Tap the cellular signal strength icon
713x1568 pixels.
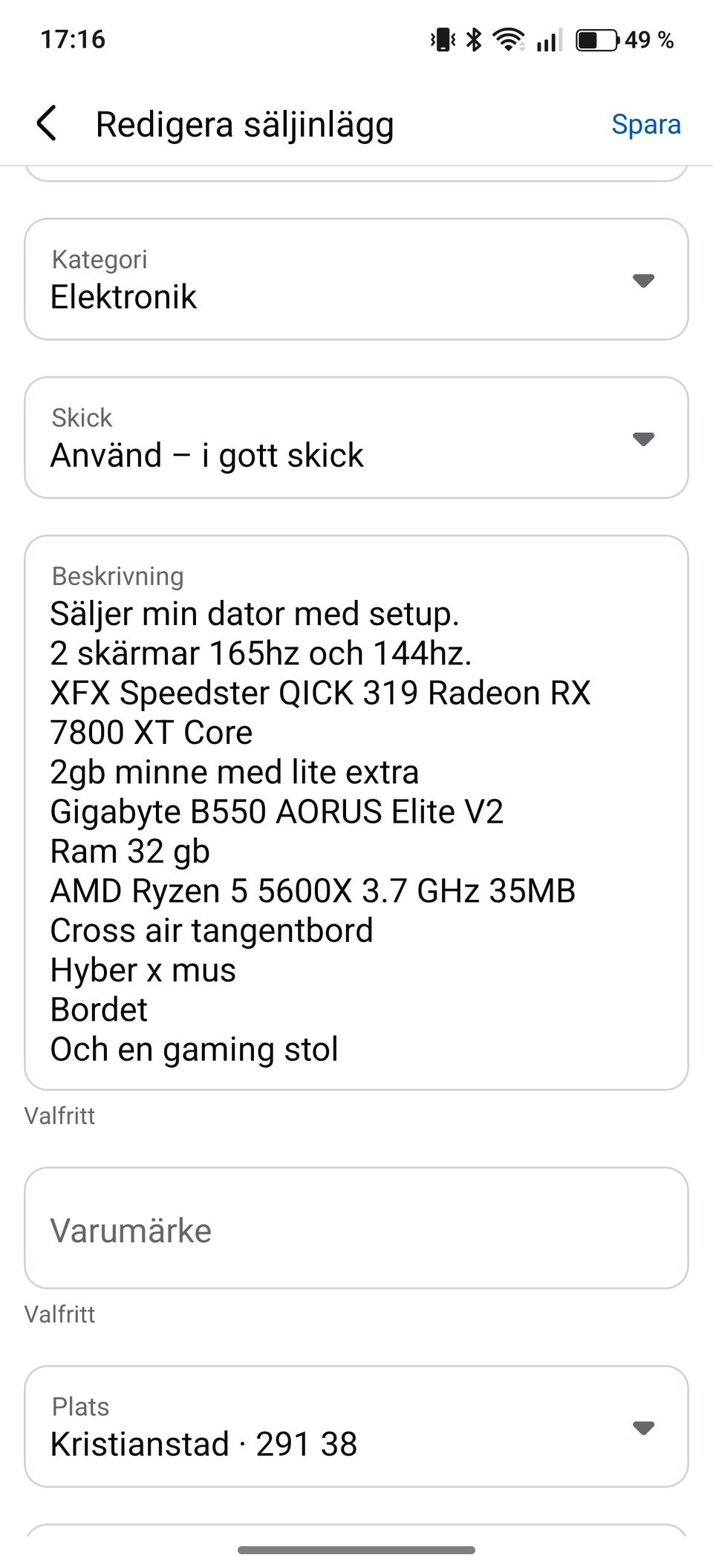click(x=548, y=39)
